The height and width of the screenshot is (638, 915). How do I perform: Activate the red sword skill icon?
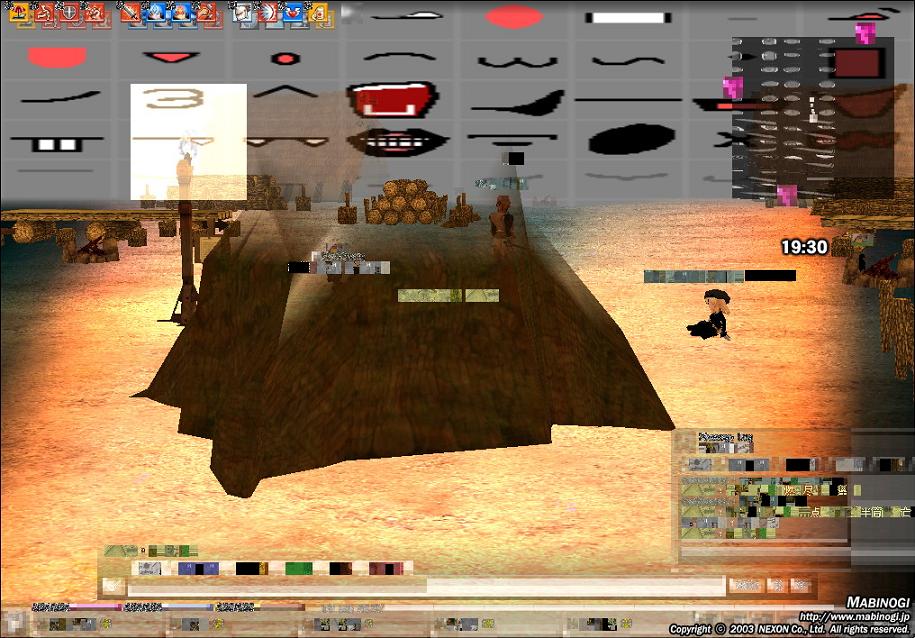click(131, 13)
